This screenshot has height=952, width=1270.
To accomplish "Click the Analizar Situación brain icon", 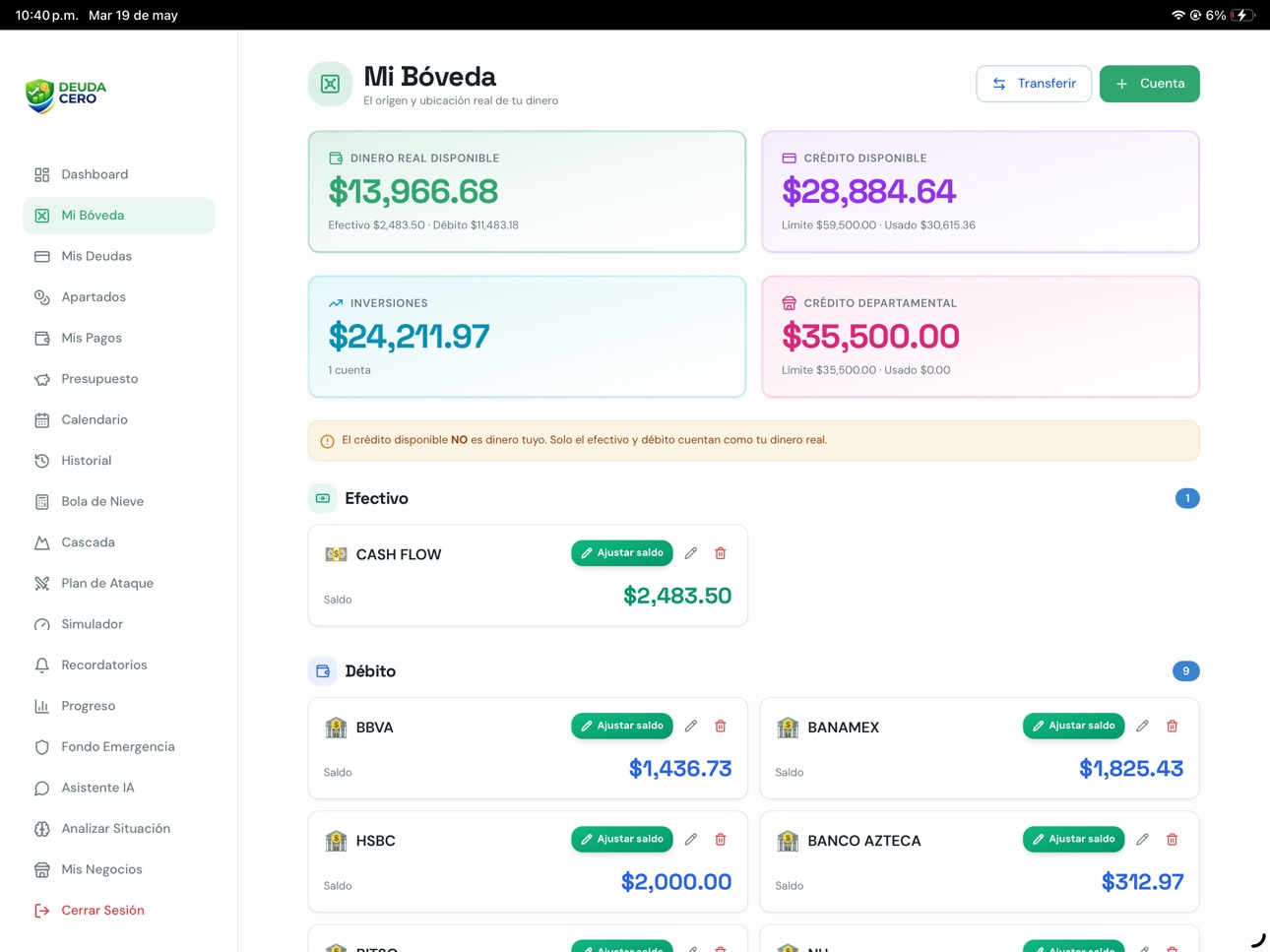I will tap(41, 829).
